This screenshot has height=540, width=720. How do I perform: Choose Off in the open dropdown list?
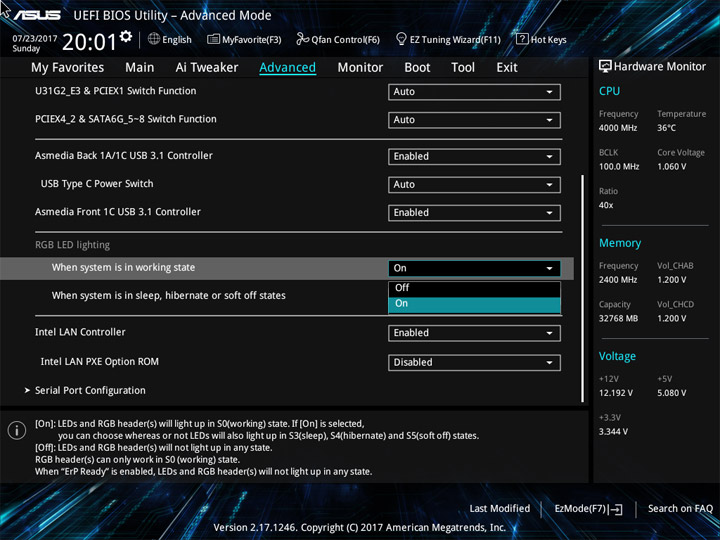pos(474,288)
